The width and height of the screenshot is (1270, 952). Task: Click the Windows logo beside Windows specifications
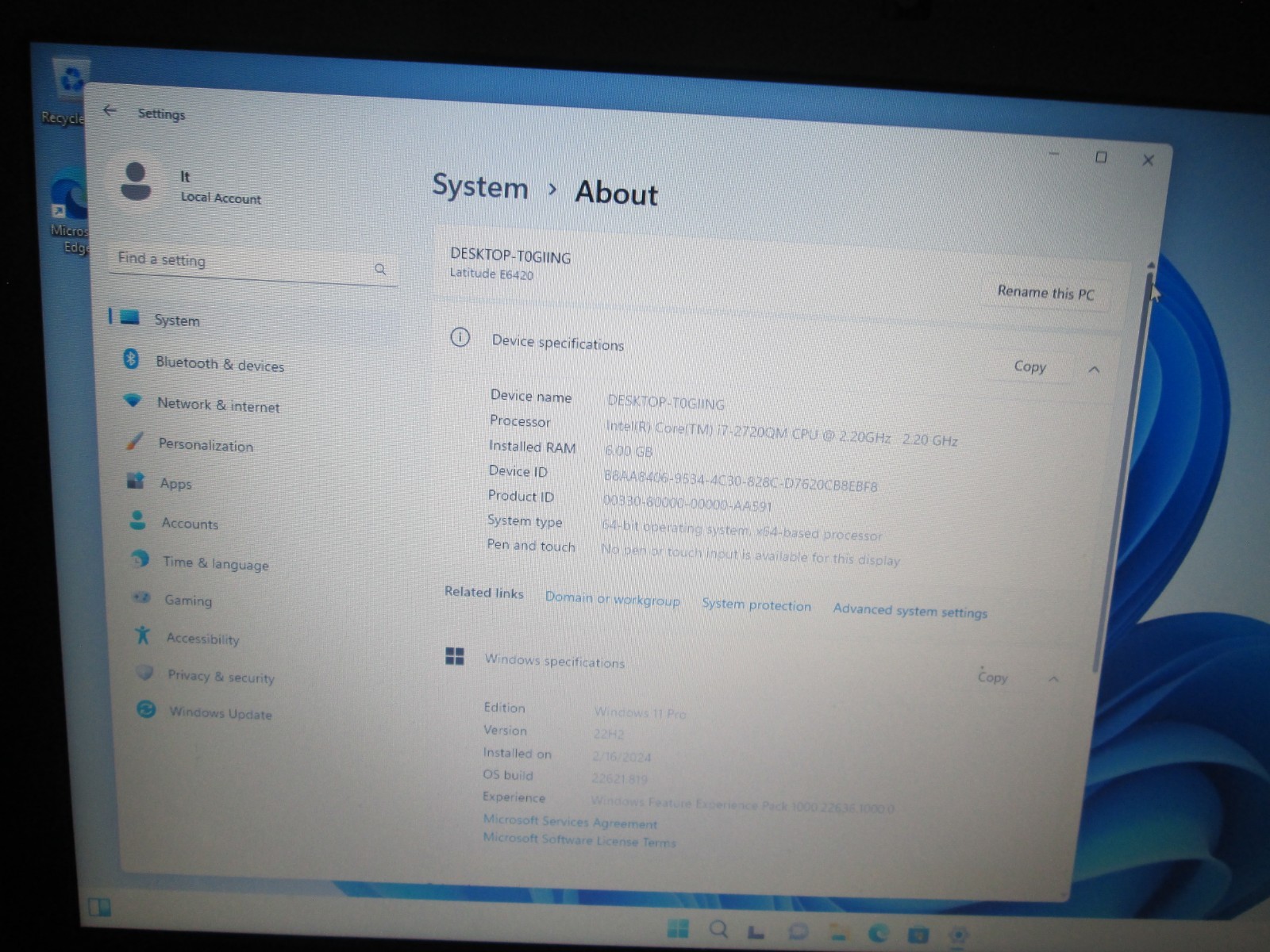point(455,656)
